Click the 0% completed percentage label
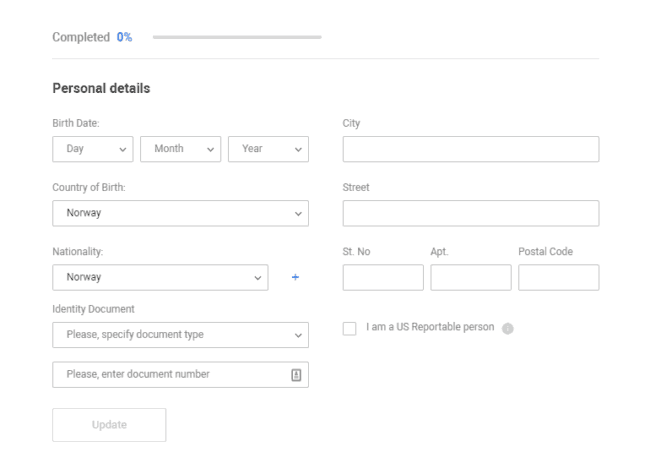This screenshot has width=650, height=474. pyautogui.click(x=124, y=37)
